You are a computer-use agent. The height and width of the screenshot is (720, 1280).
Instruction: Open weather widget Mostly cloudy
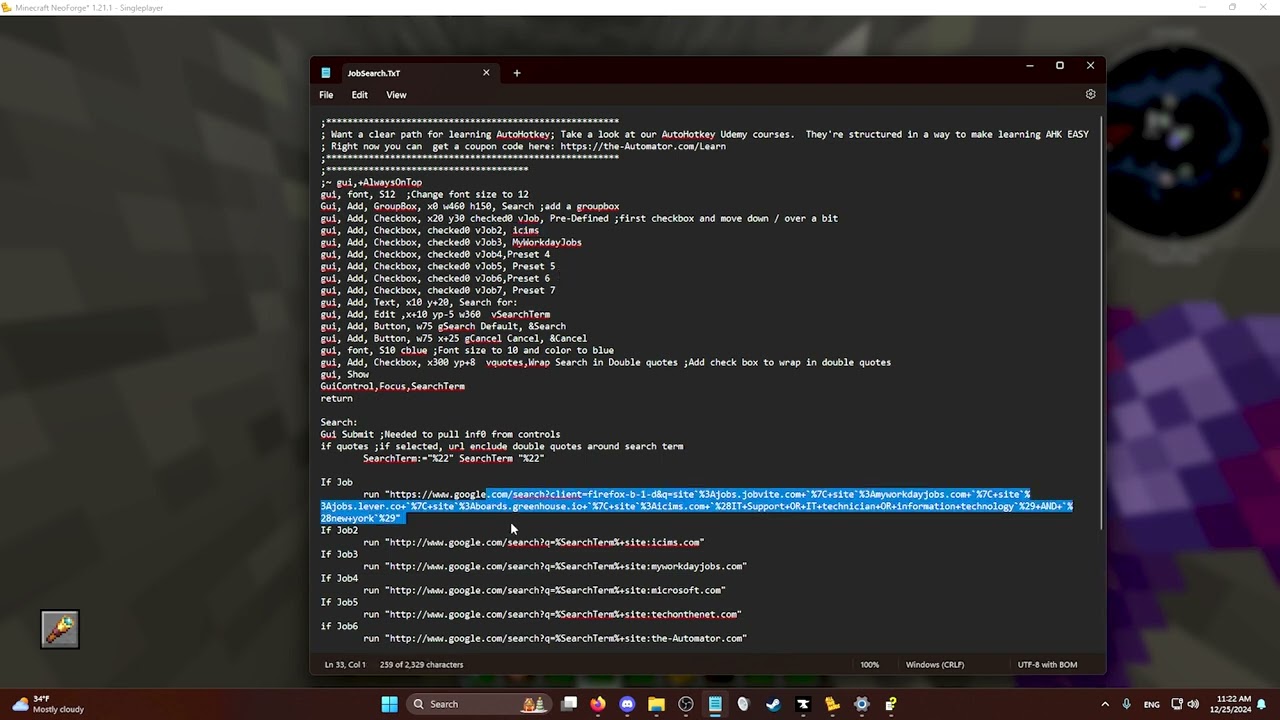(x=48, y=704)
